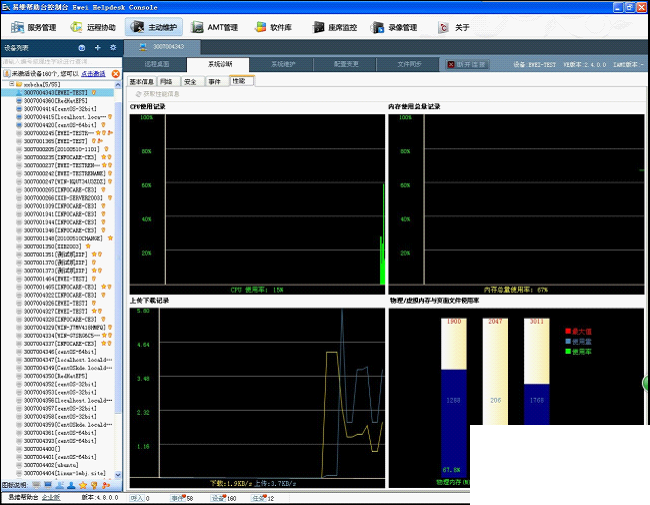
Task: Click the 获取性能信息 refresh performance button
Action: click(158, 94)
